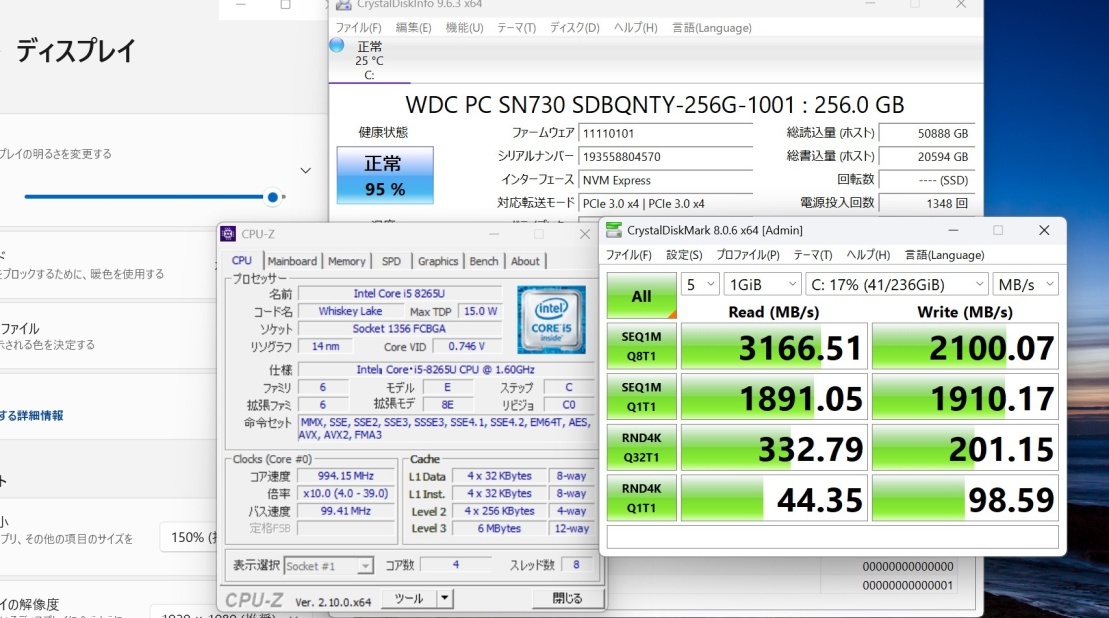Viewport: 1109px width, 618px height.
Task: Click the blue health status circle for drive C:
Action: 337,45
